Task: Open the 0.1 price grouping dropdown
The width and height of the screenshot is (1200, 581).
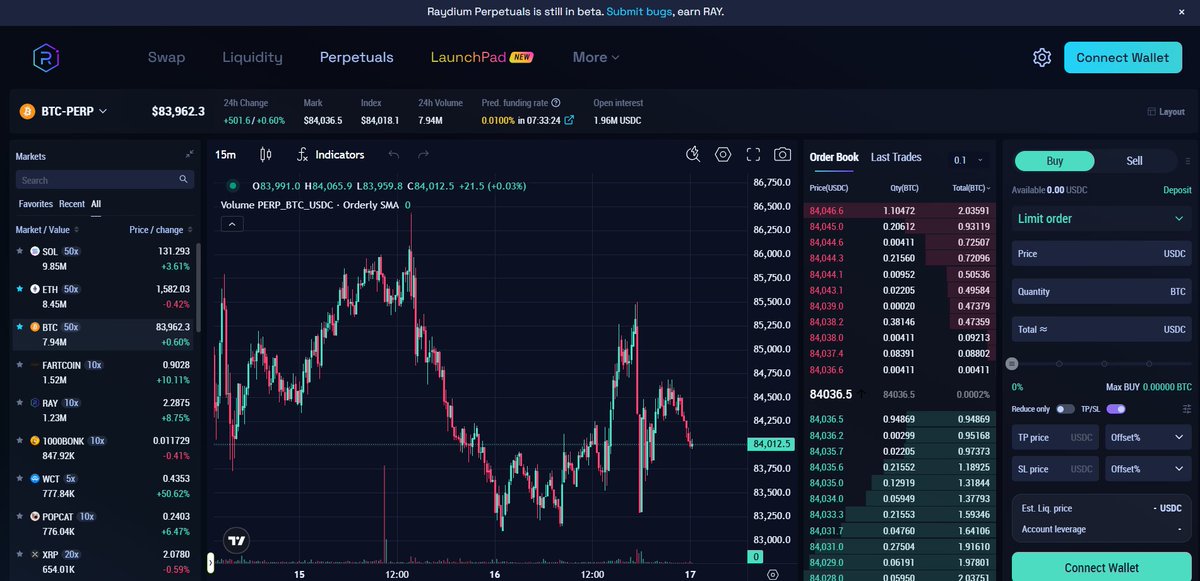Action: (968, 160)
